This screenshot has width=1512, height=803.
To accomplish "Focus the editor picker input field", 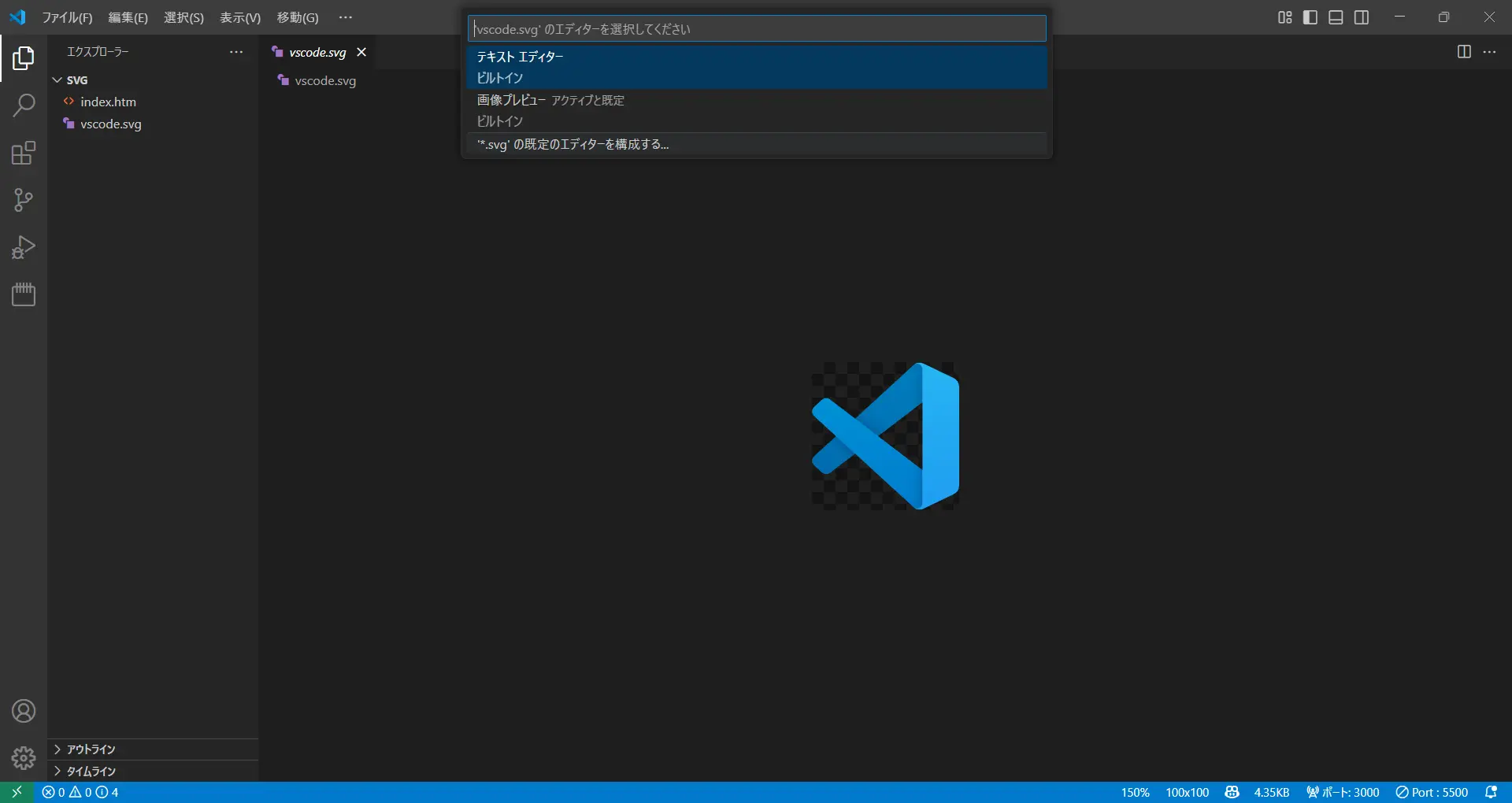I will (x=757, y=29).
